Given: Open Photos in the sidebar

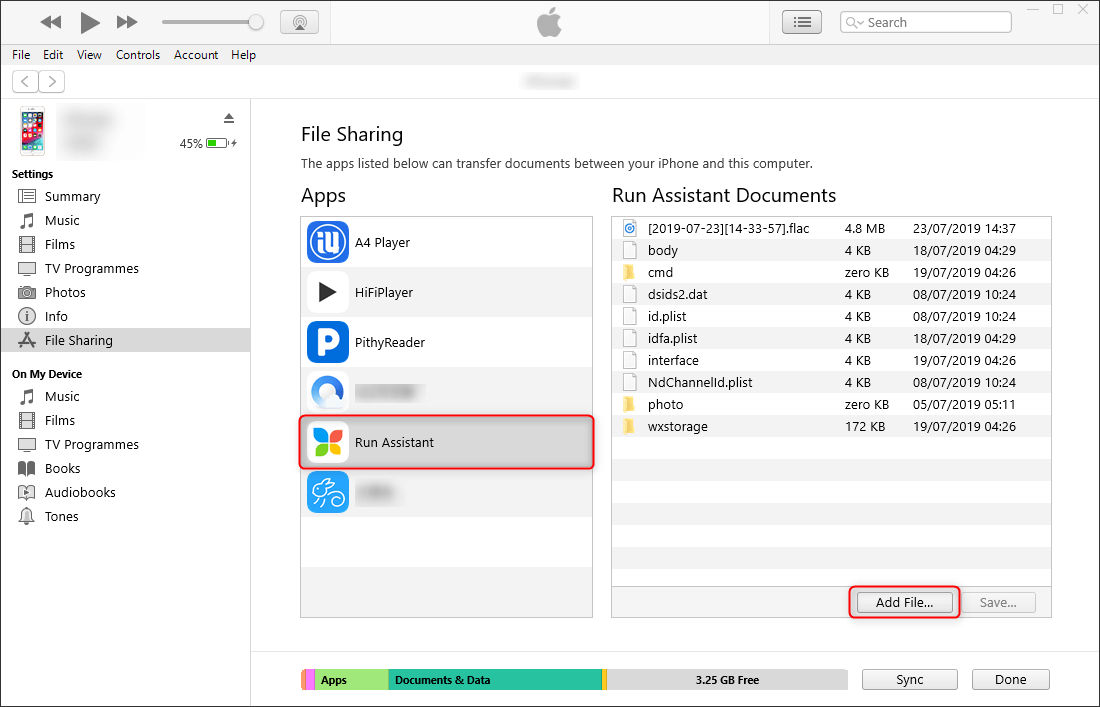Looking at the screenshot, I should click(125, 292).
